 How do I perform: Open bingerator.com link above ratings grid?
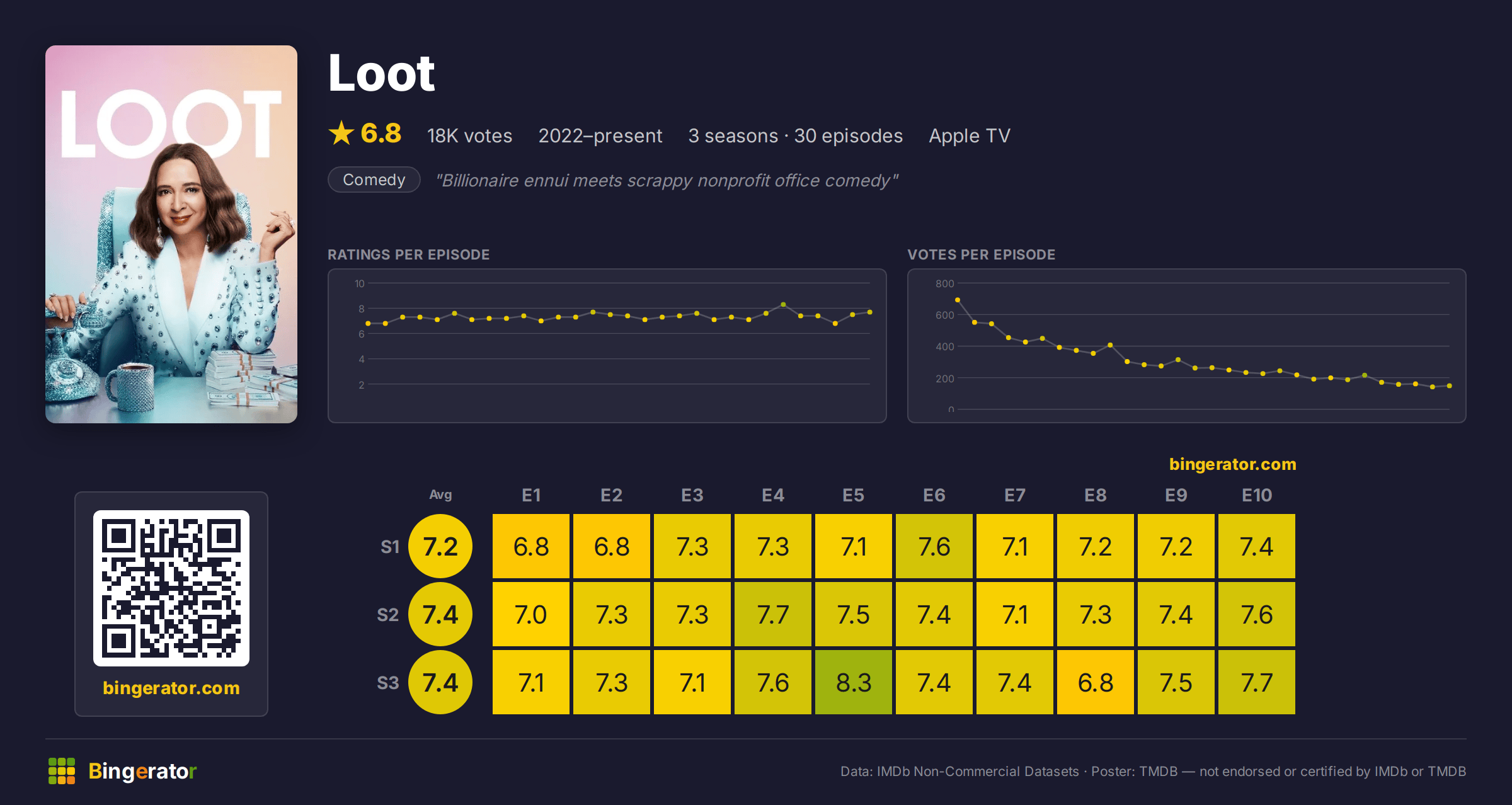1233,464
